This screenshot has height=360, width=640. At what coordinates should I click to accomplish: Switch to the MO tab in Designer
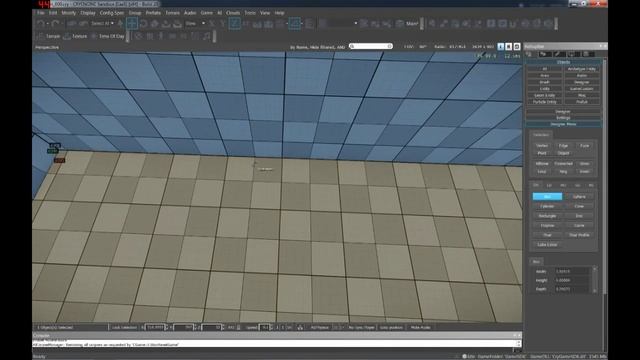(x=563, y=185)
